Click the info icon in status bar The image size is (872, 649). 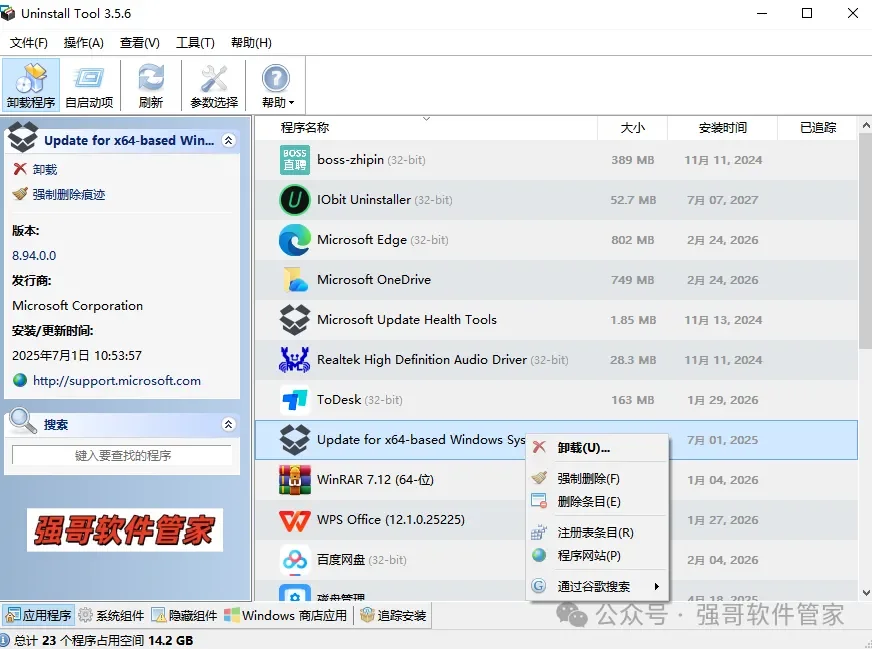point(5,640)
